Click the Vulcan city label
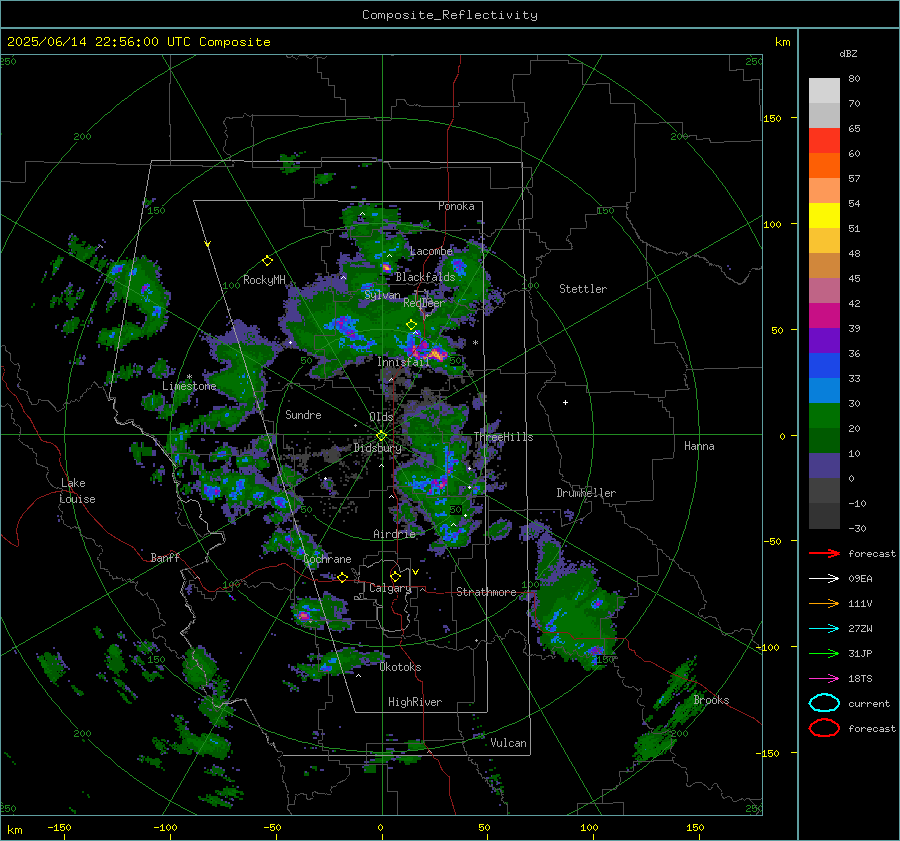The image size is (900, 841). pyautogui.click(x=509, y=743)
